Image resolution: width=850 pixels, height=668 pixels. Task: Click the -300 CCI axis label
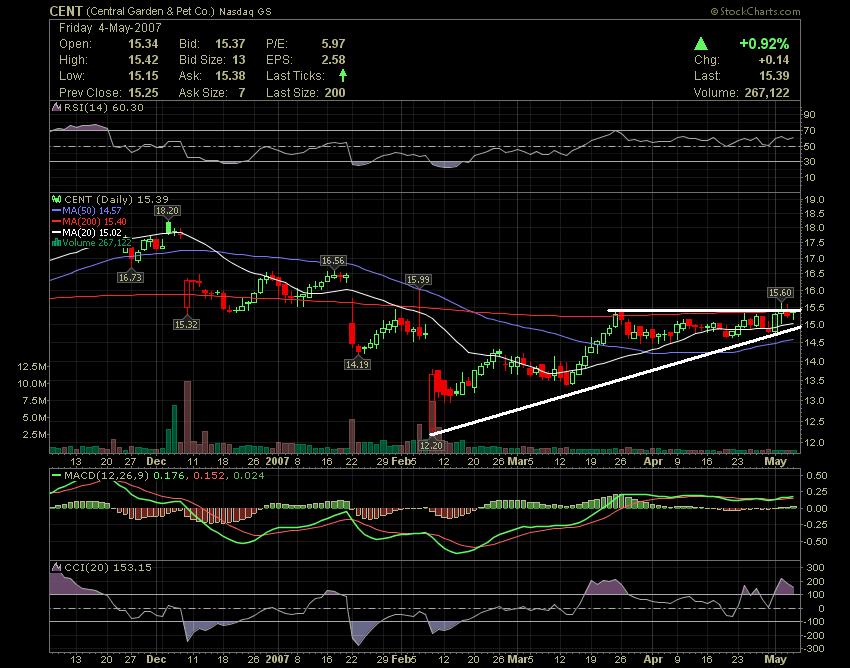coord(814,648)
